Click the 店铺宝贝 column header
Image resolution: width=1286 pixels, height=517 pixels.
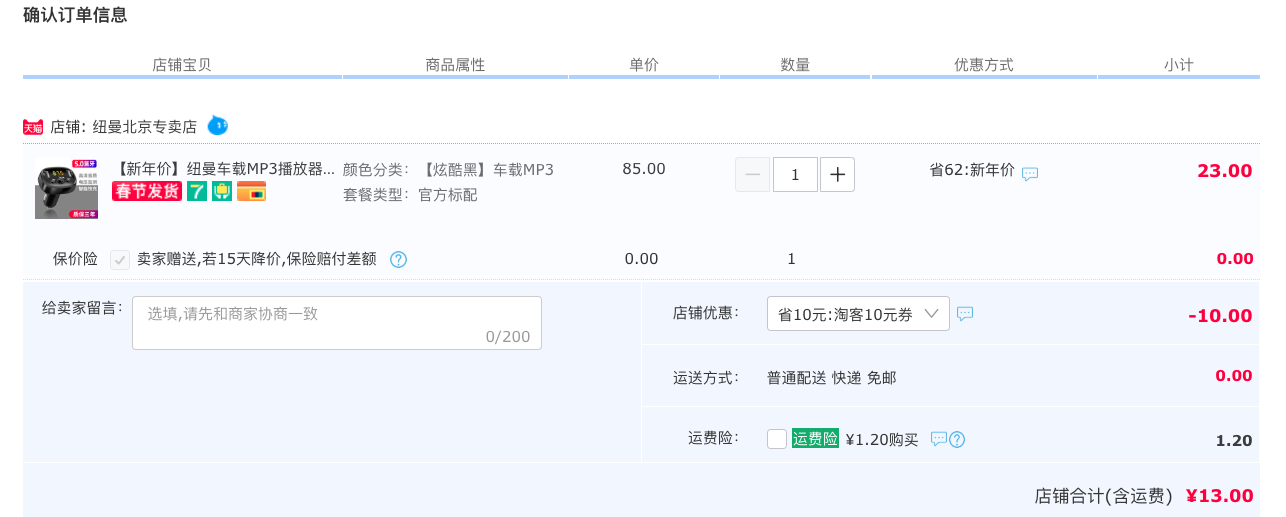(182, 65)
